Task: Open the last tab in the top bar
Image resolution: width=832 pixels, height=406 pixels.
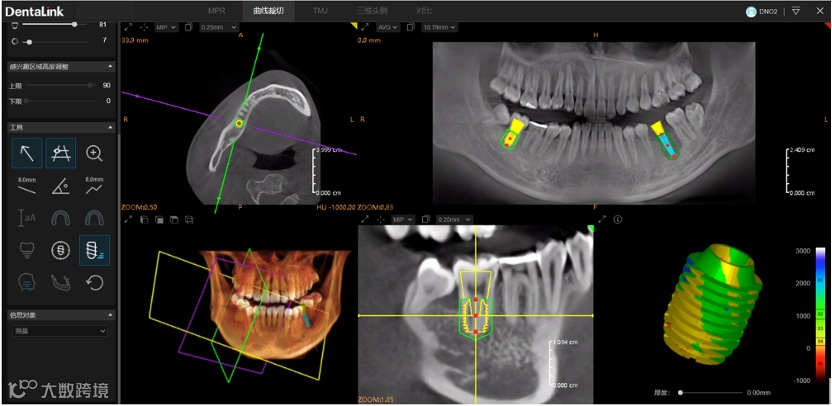Action: click(422, 11)
